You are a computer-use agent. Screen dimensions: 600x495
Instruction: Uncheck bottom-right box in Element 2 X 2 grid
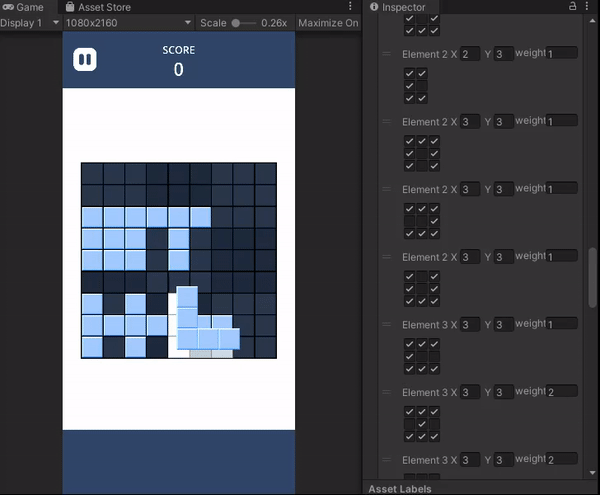422,98
